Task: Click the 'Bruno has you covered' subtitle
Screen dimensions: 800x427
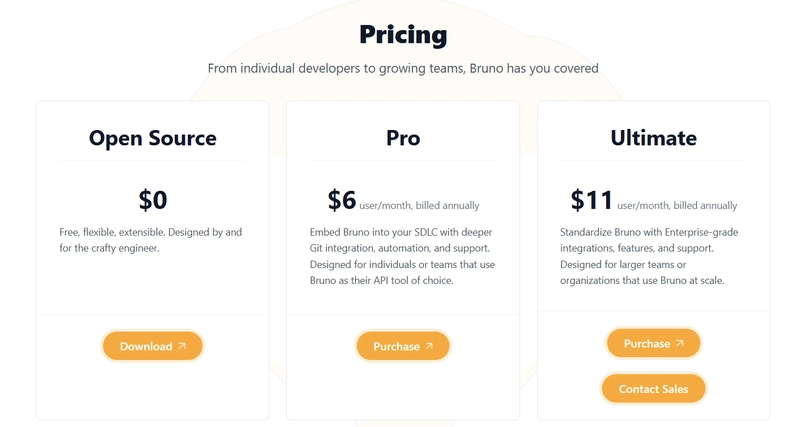Action: tap(403, 68)
